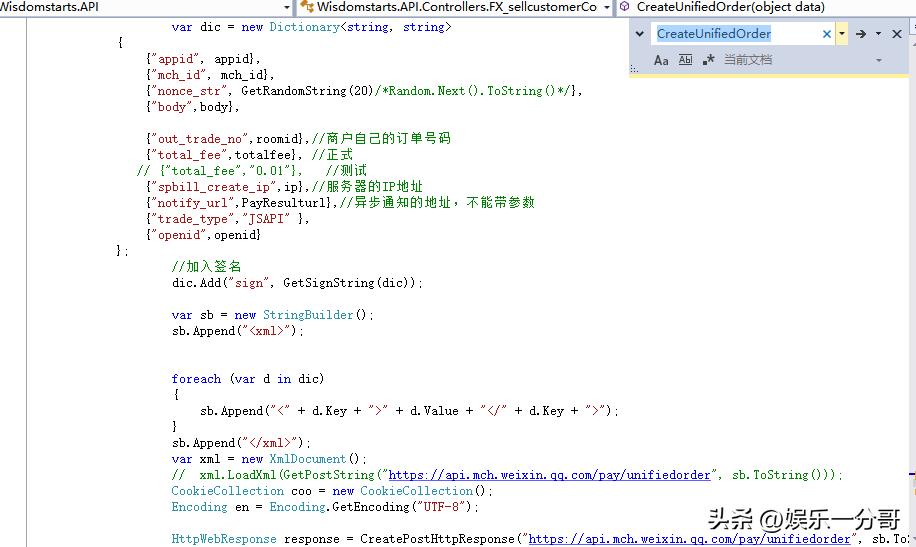Click the method cube icon beside CreateUnifiedOrder
This screenshot has height=547, width=916.
(625, 7)
